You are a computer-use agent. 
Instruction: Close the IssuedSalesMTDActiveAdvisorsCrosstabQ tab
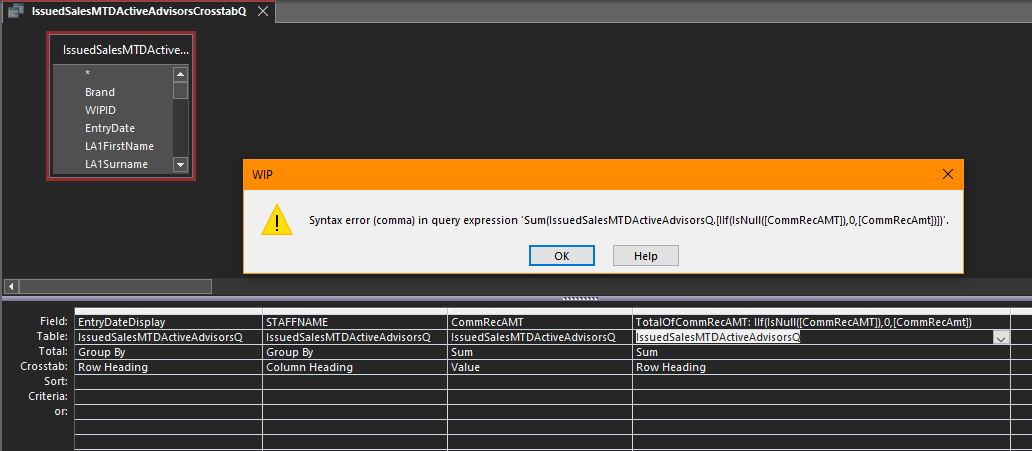[x=263, y=12]
